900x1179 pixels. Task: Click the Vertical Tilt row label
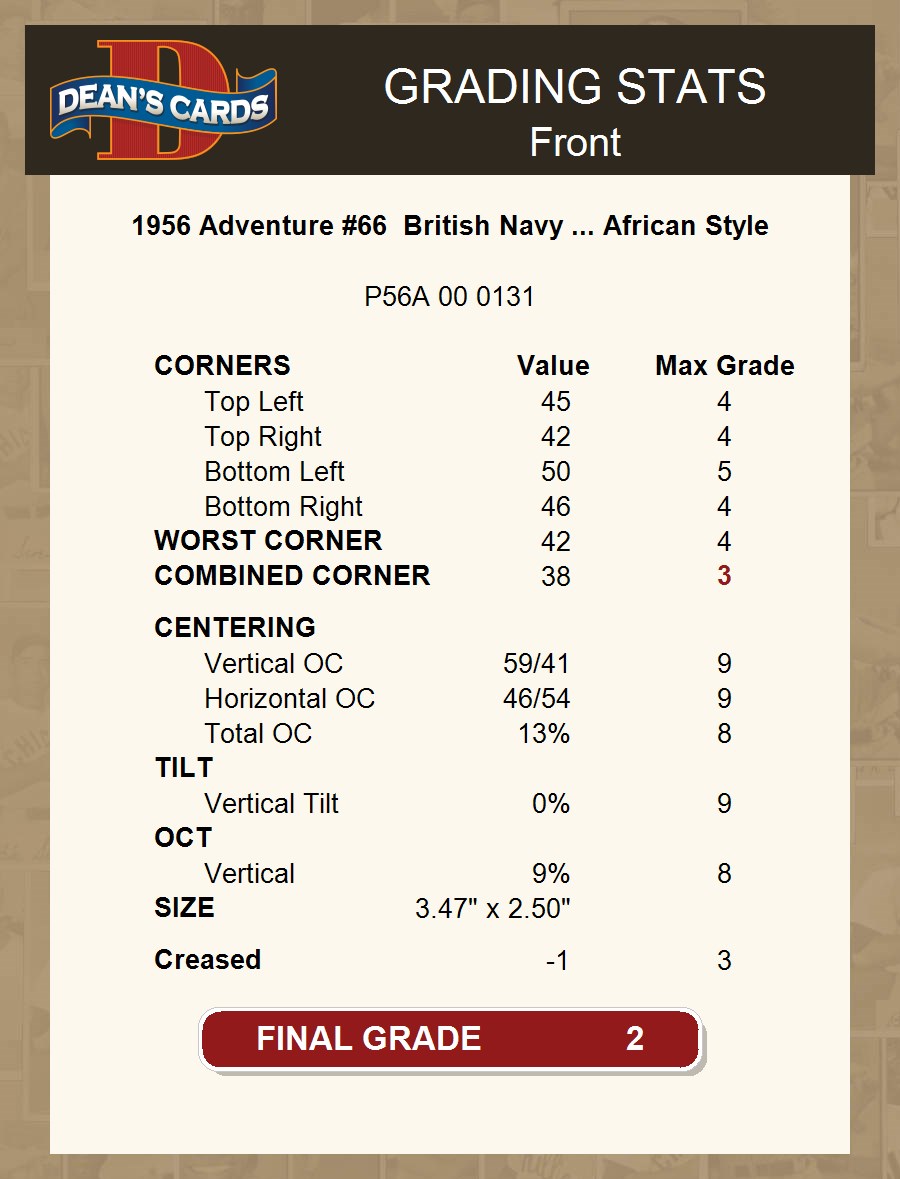(271, 804)
